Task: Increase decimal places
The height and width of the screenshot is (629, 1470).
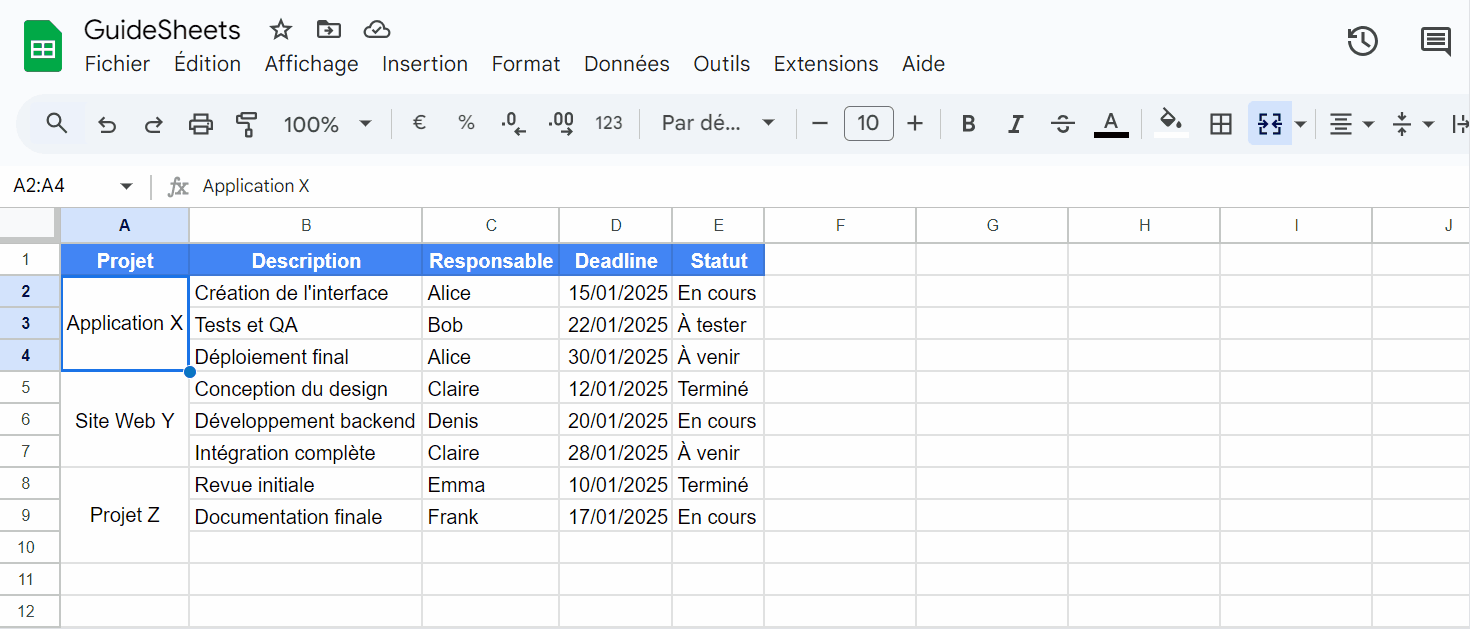Action: [561, 123]
